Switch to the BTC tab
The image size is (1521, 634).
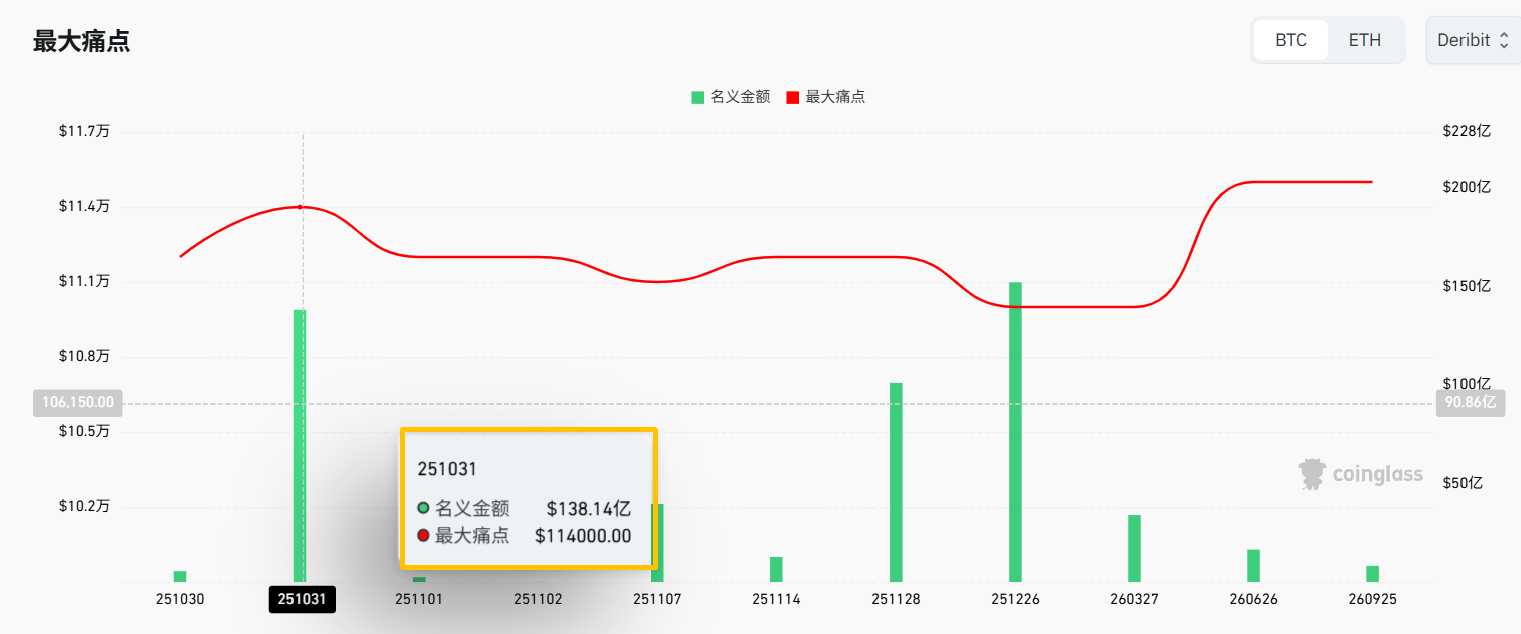click(1290, 41)
